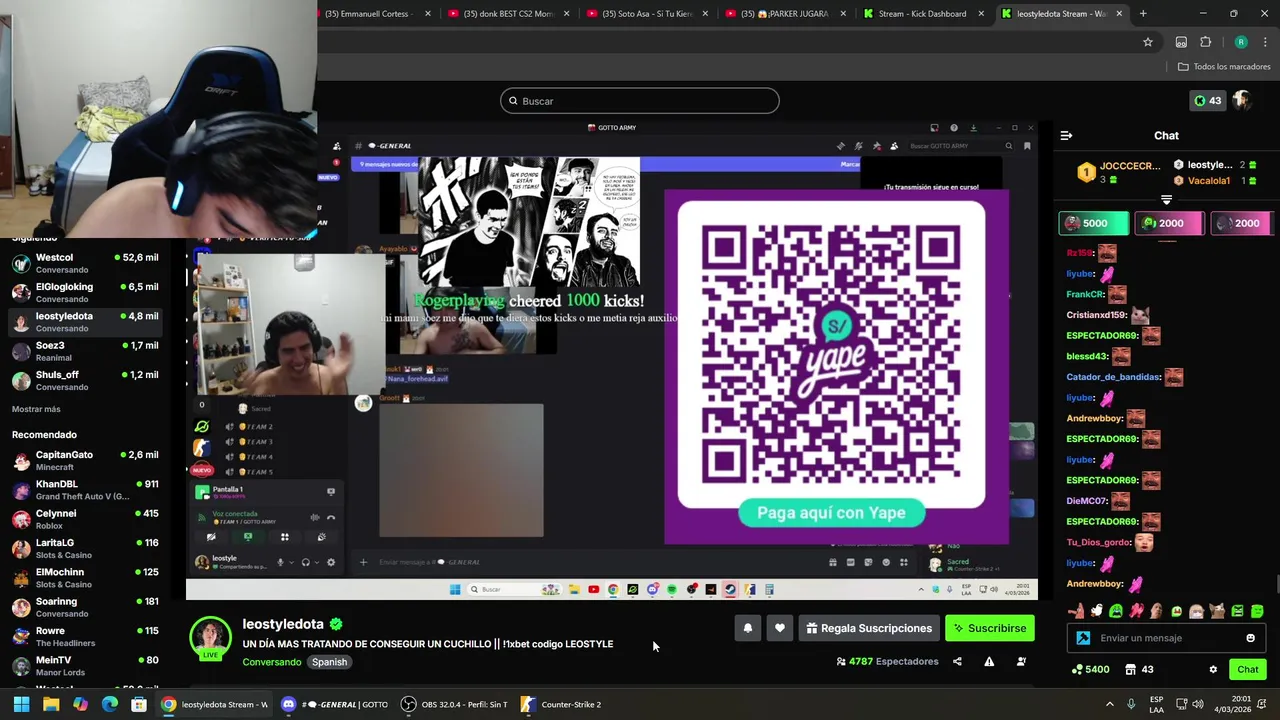Image resolution: width=1280 pixels, height=720 pixels.
Task: Open LaritaLG recommended channel
Action: pyautogui.click(x=85, y=549)
